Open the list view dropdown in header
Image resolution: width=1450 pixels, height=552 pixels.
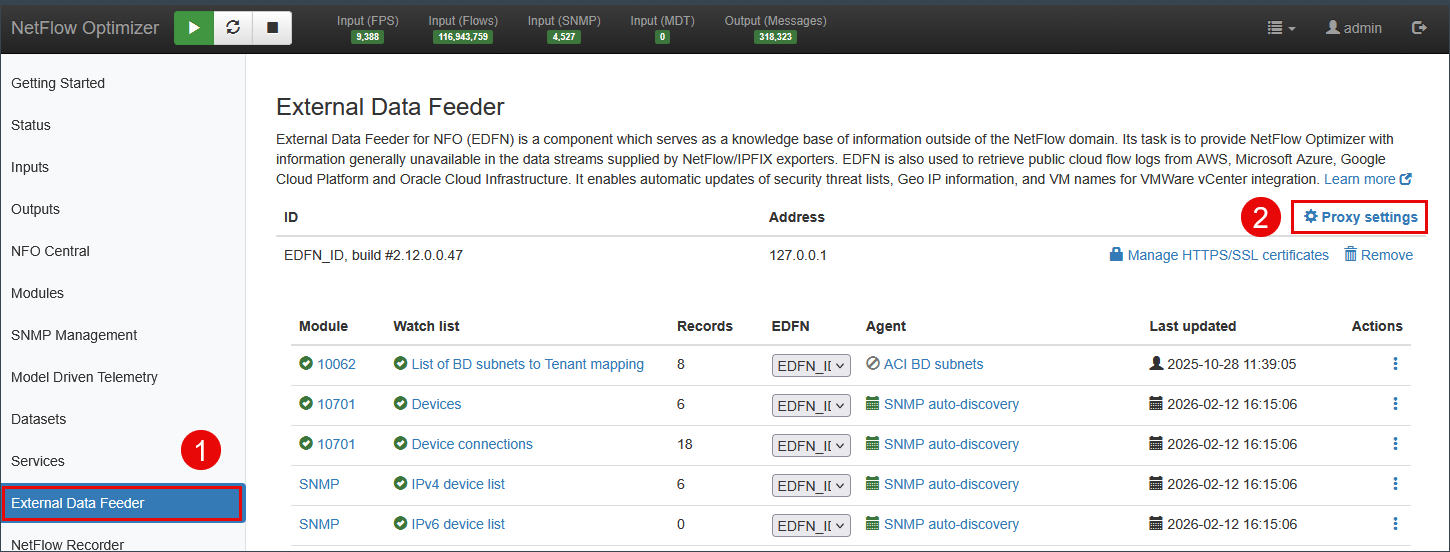tap(1280, 28)
